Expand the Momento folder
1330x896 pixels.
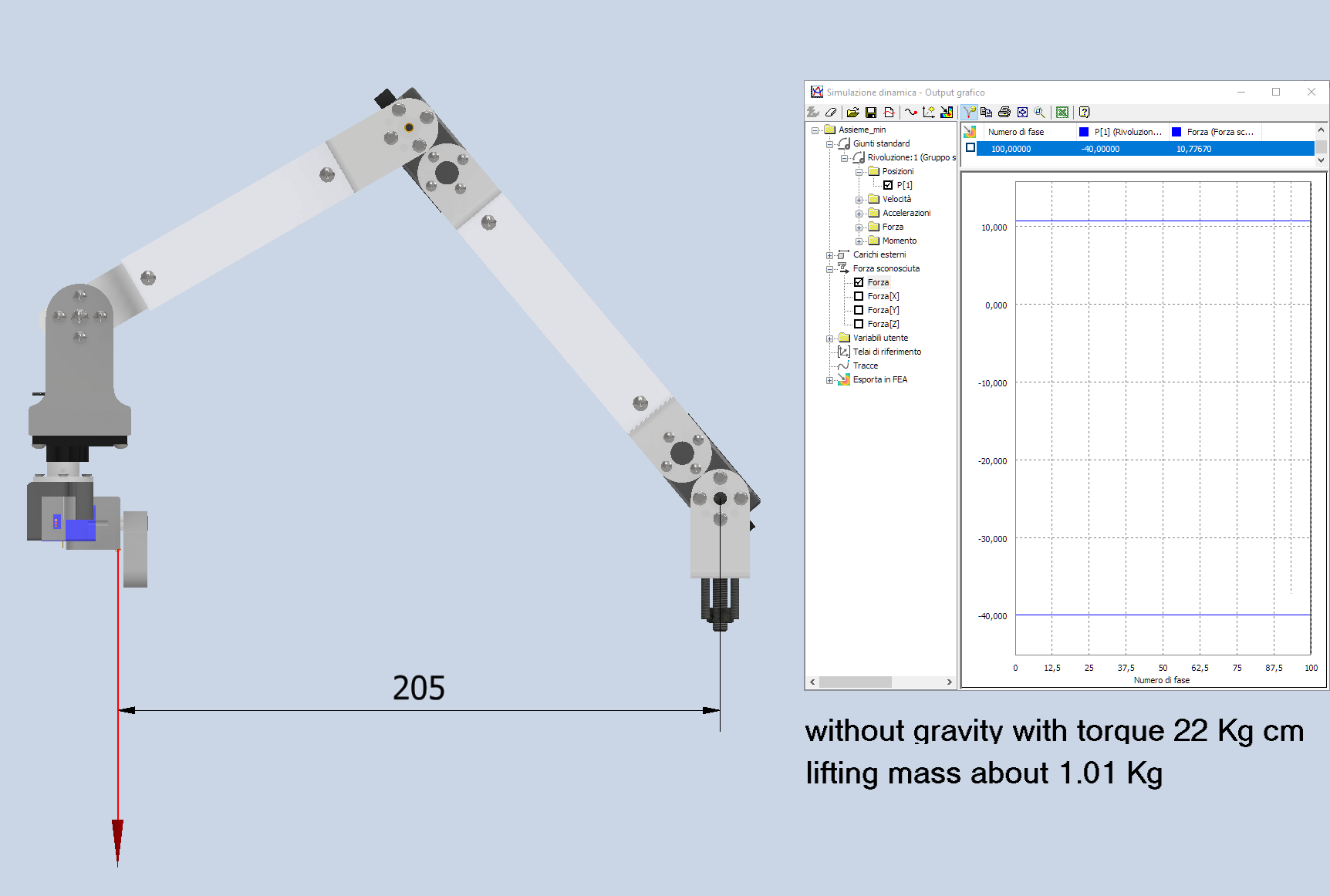(x=859, y=241)
